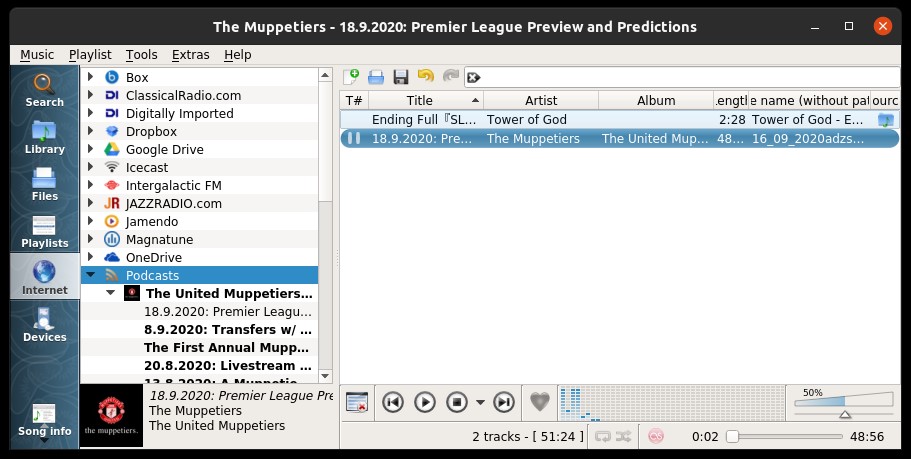The height and width of the screenshot is (459, 911).
Task: Click the tree scrollbar down arrow
Action: 325,376
